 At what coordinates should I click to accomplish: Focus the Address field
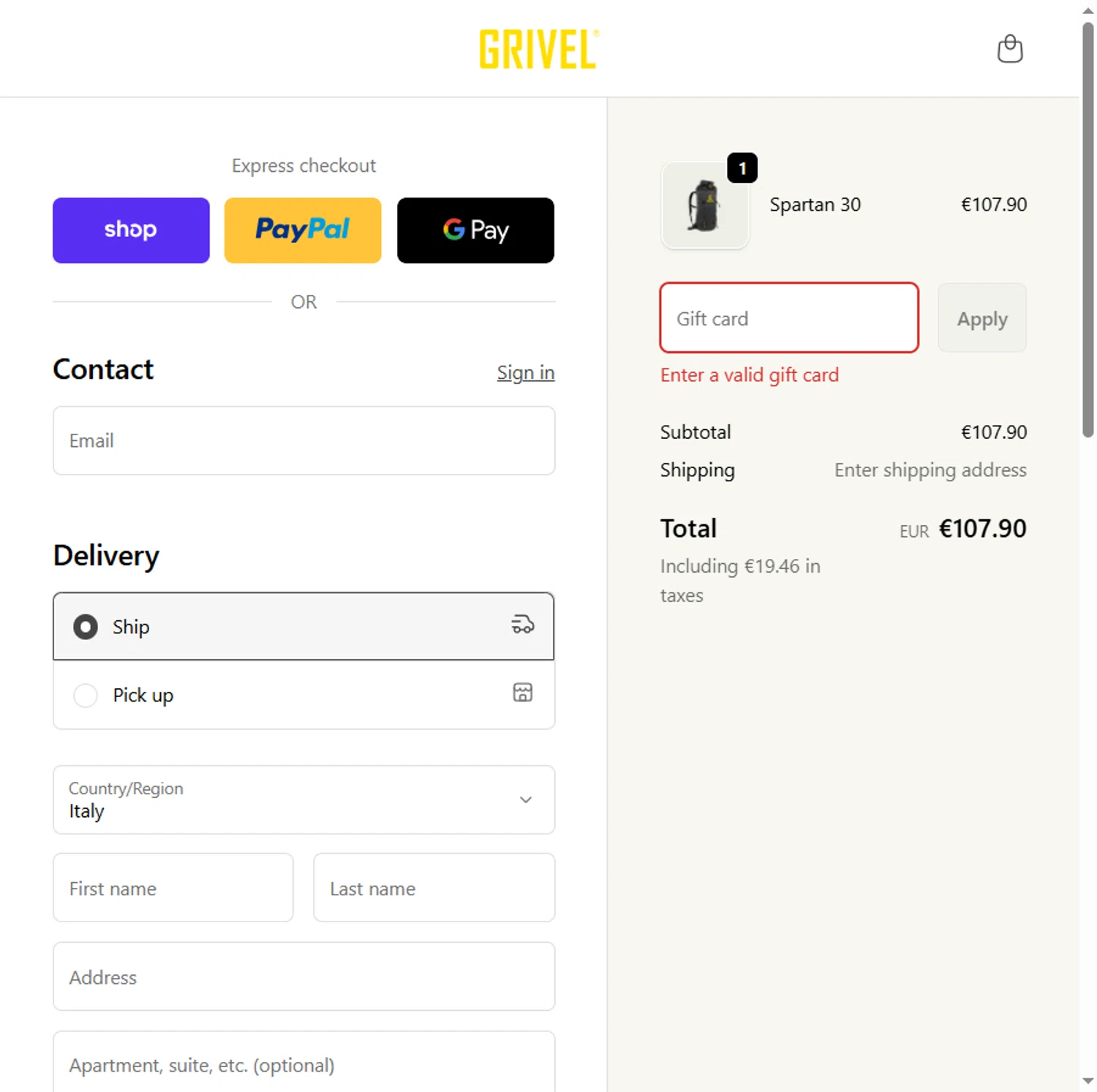[304, 976]
